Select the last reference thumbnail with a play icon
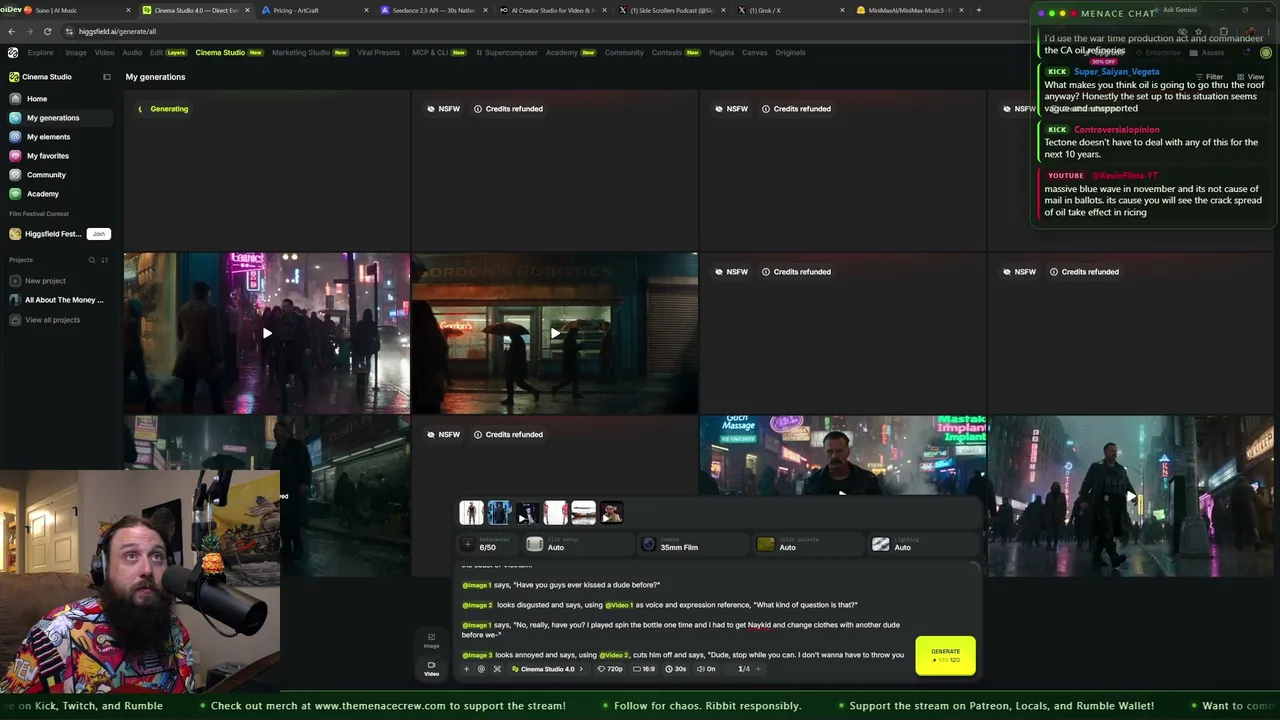The width and height of the screenshot is (1280, 720). [x=611, y=513]
